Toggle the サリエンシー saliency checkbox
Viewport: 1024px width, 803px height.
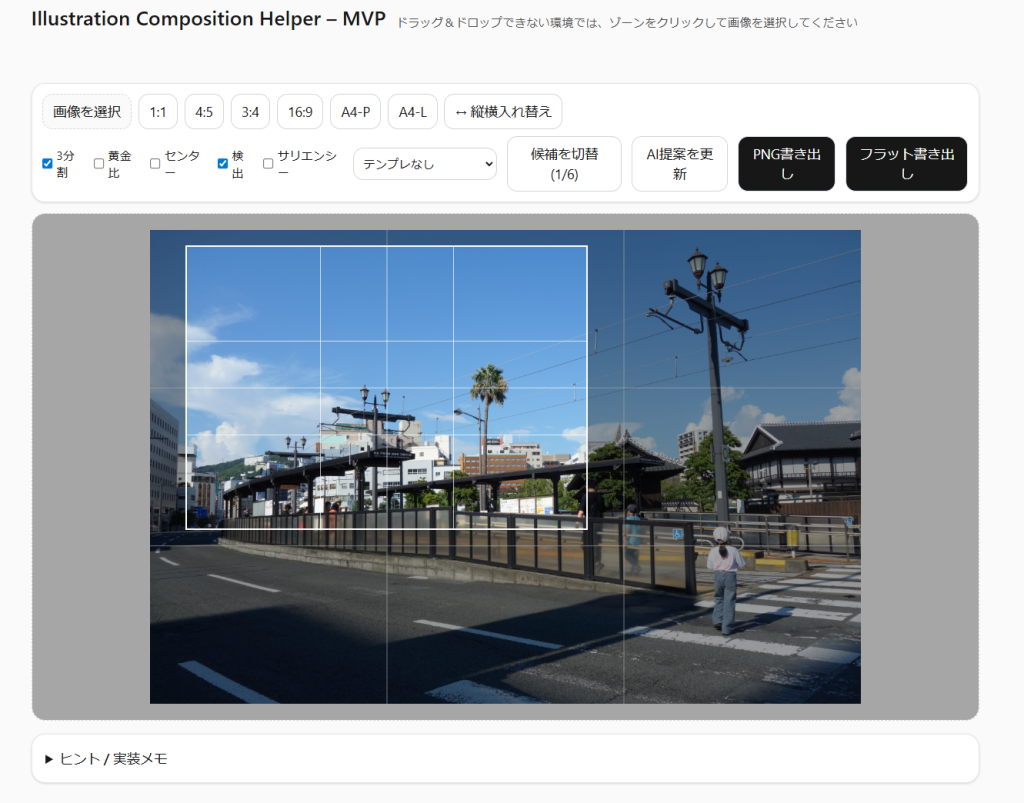click(x=268, y=164)
